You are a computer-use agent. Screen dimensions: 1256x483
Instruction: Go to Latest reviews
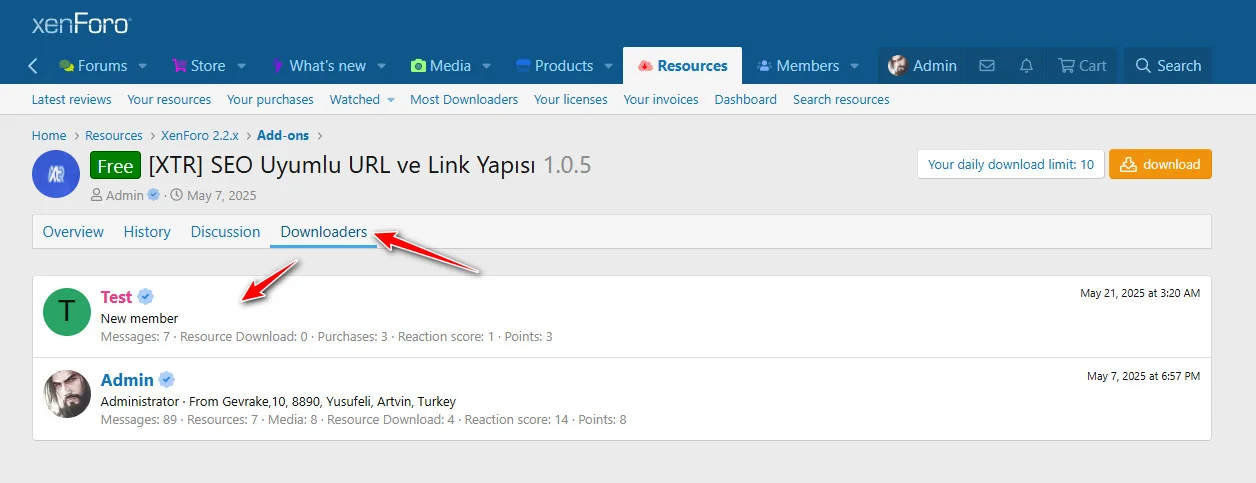pos(72,99)
